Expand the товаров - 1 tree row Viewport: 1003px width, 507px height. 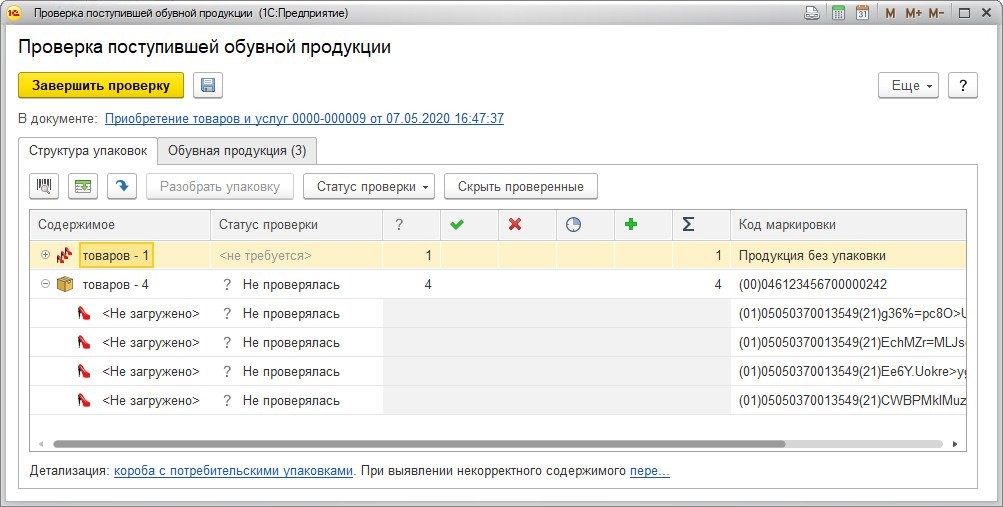45,254
